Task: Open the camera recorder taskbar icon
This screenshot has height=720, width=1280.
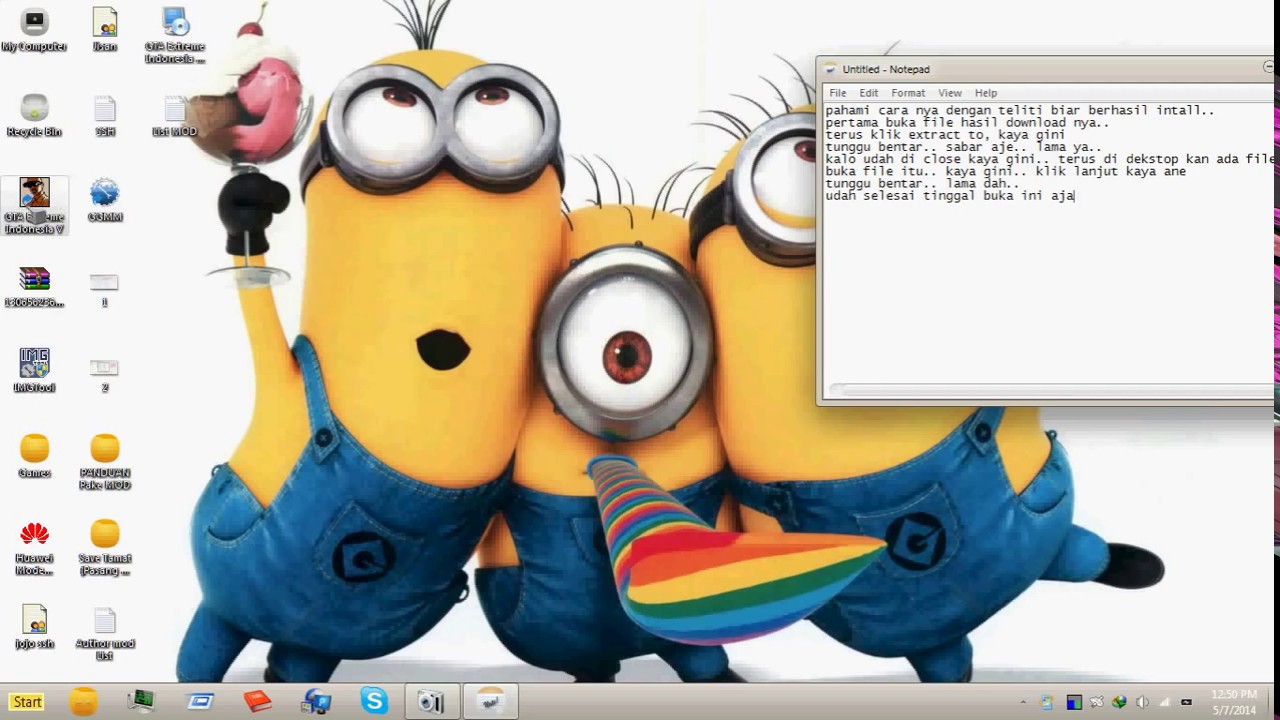Action: tap(431, 702)
